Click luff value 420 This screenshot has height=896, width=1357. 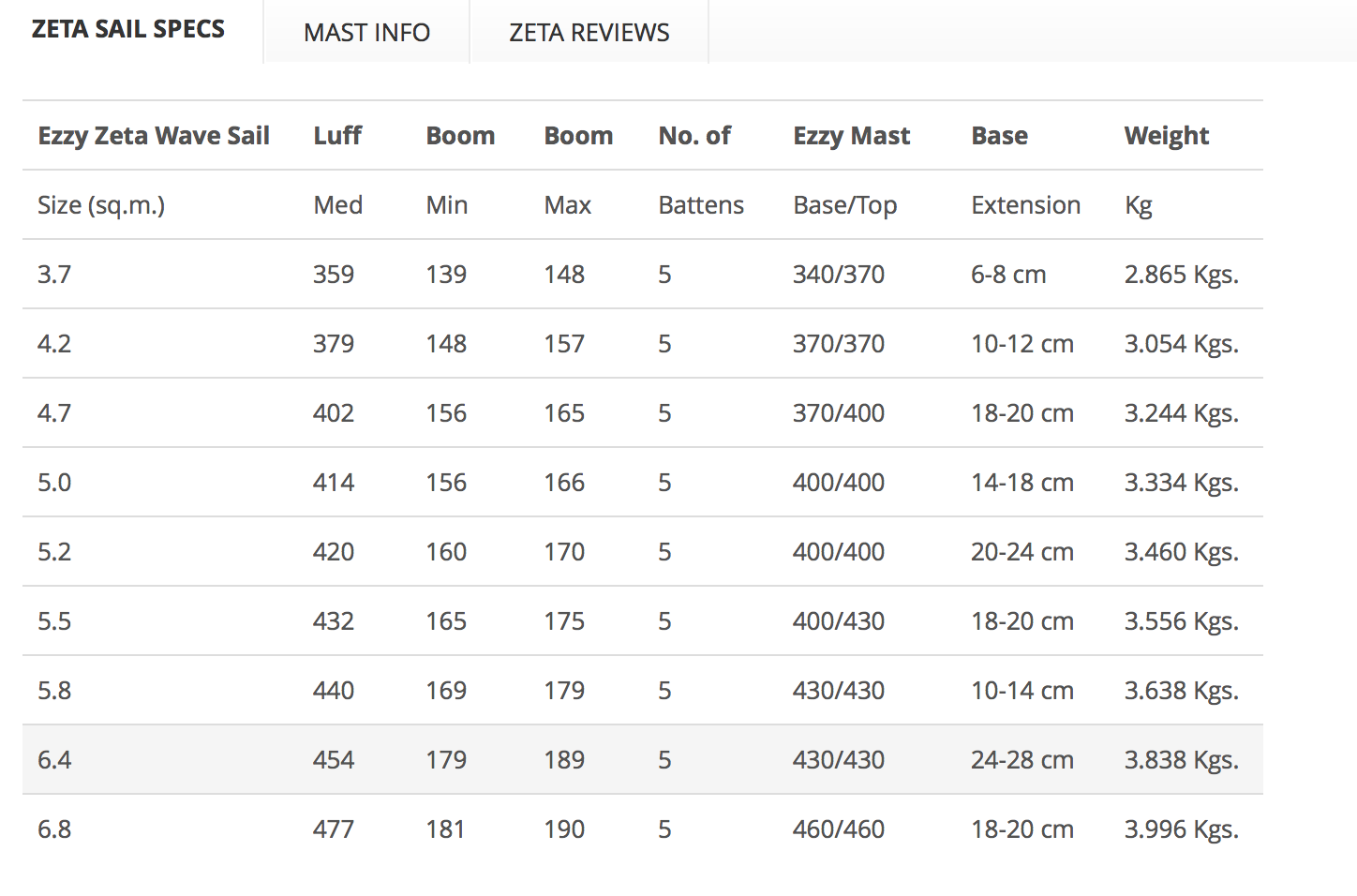click(x=334, y=552)
